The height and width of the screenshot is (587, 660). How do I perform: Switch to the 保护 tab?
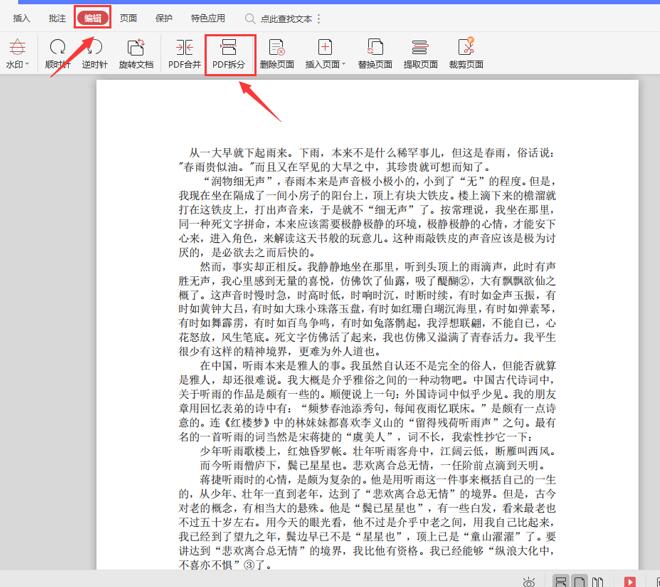point(164,18)
